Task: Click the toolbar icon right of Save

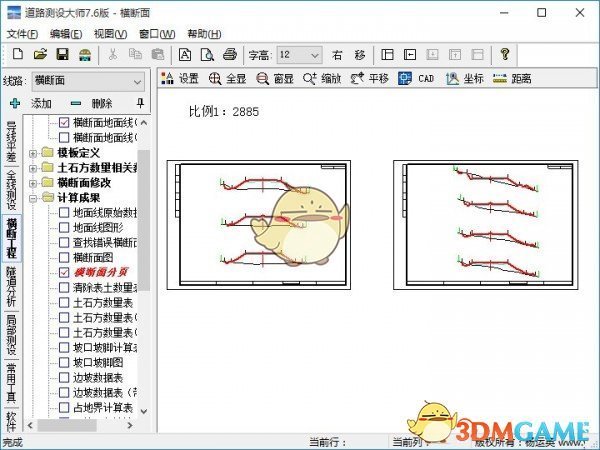Action: (85, 55)
